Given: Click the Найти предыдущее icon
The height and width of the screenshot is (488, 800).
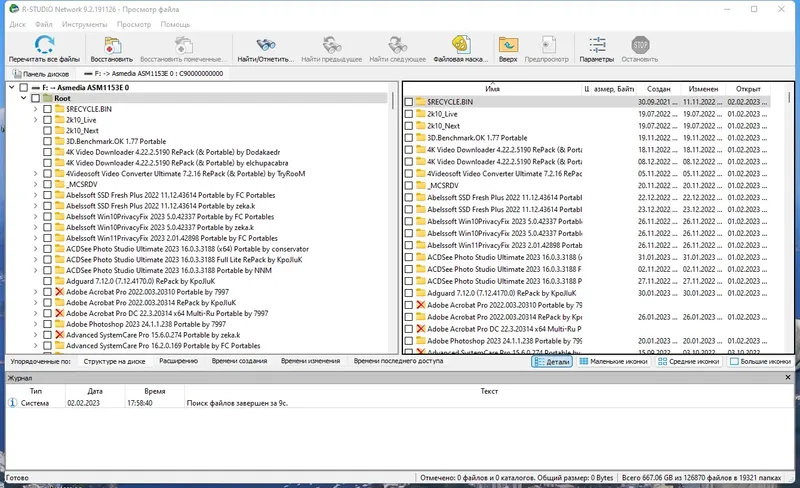Looking at the screenshot, I should (x=332, y=45).
